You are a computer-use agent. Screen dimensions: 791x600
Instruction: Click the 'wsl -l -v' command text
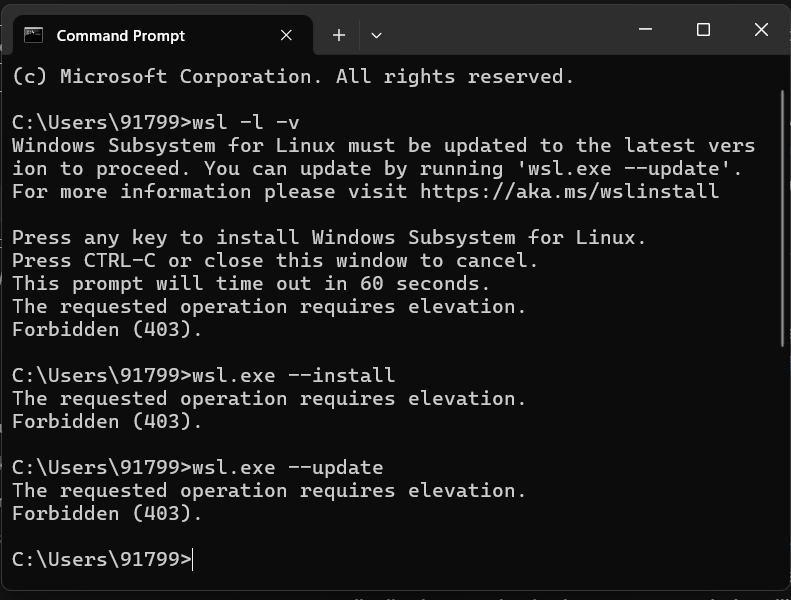coord(246,123)
